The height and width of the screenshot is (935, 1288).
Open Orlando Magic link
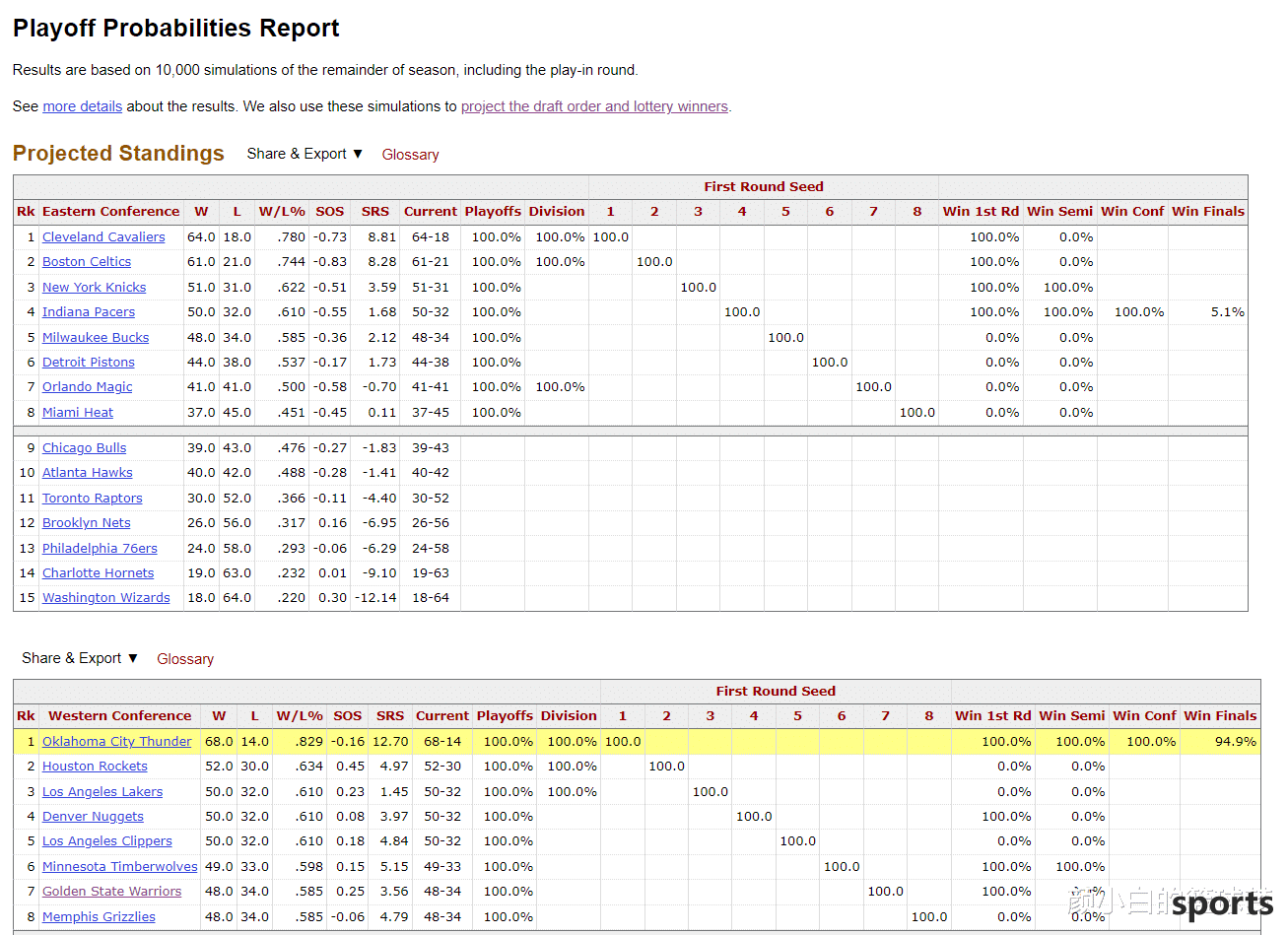point(87,387)
